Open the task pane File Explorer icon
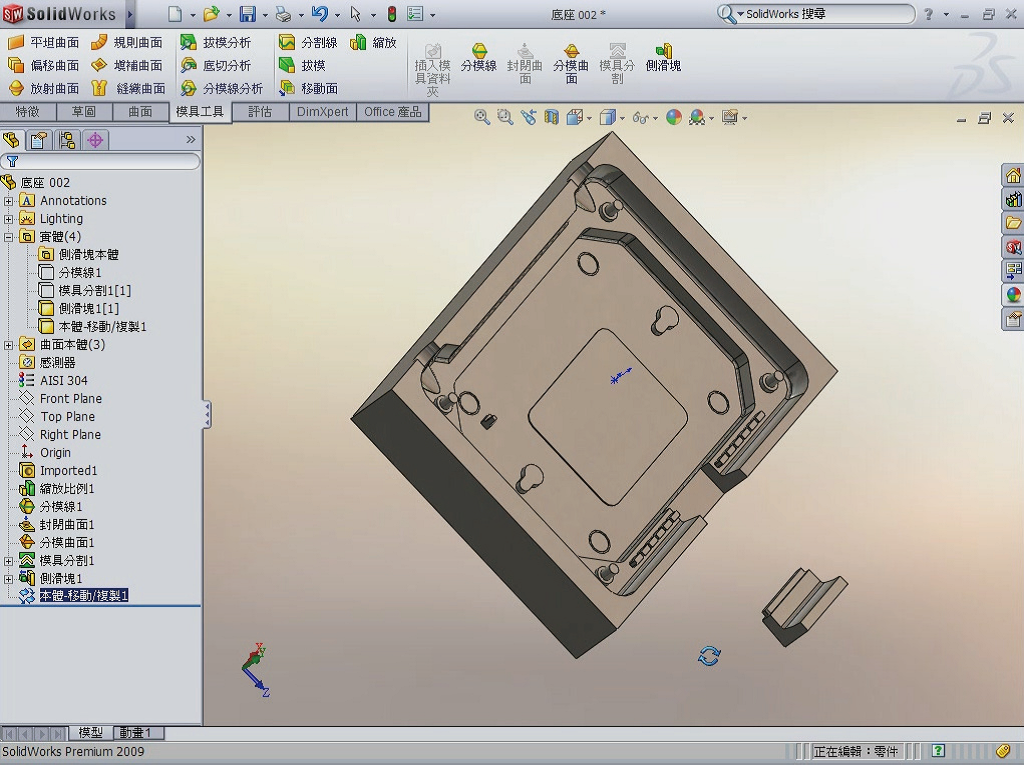1024x765 pixels. tap(1013, 223)
